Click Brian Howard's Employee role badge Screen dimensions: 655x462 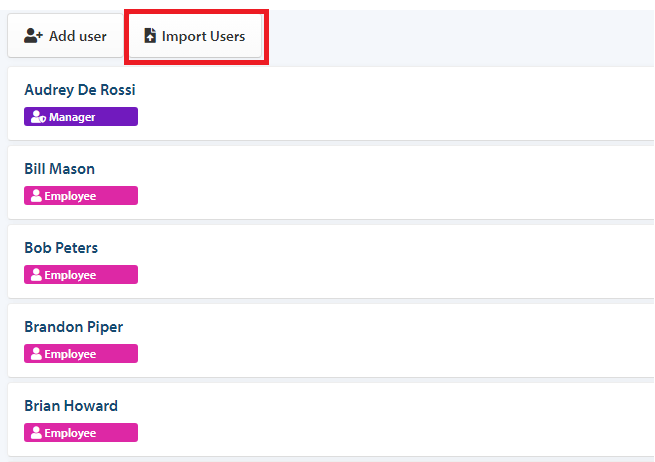pyautogui.click(x=81, y=432)
